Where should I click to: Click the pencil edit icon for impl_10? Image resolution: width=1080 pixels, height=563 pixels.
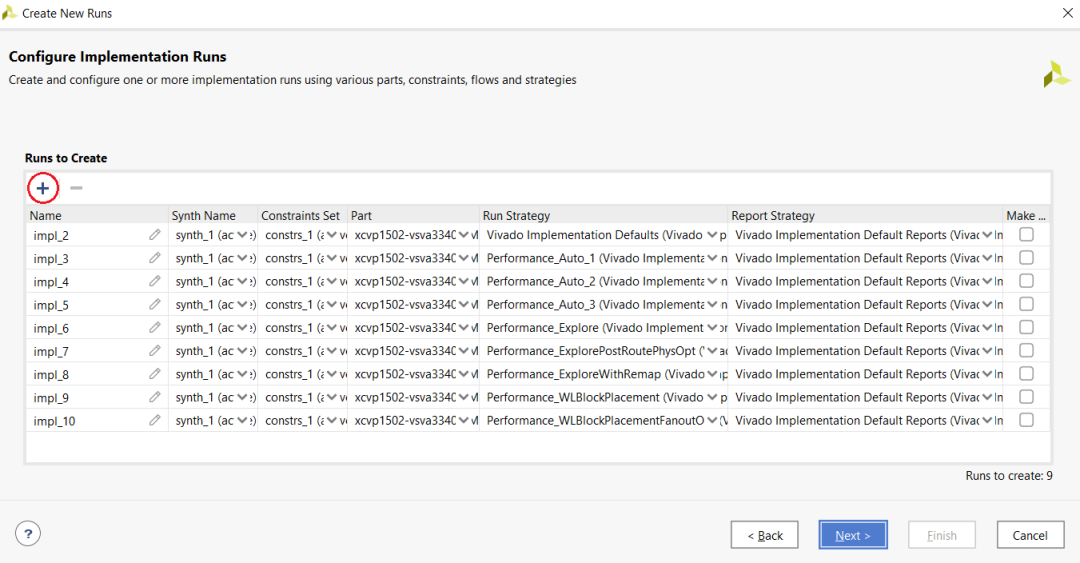point(154,421)
